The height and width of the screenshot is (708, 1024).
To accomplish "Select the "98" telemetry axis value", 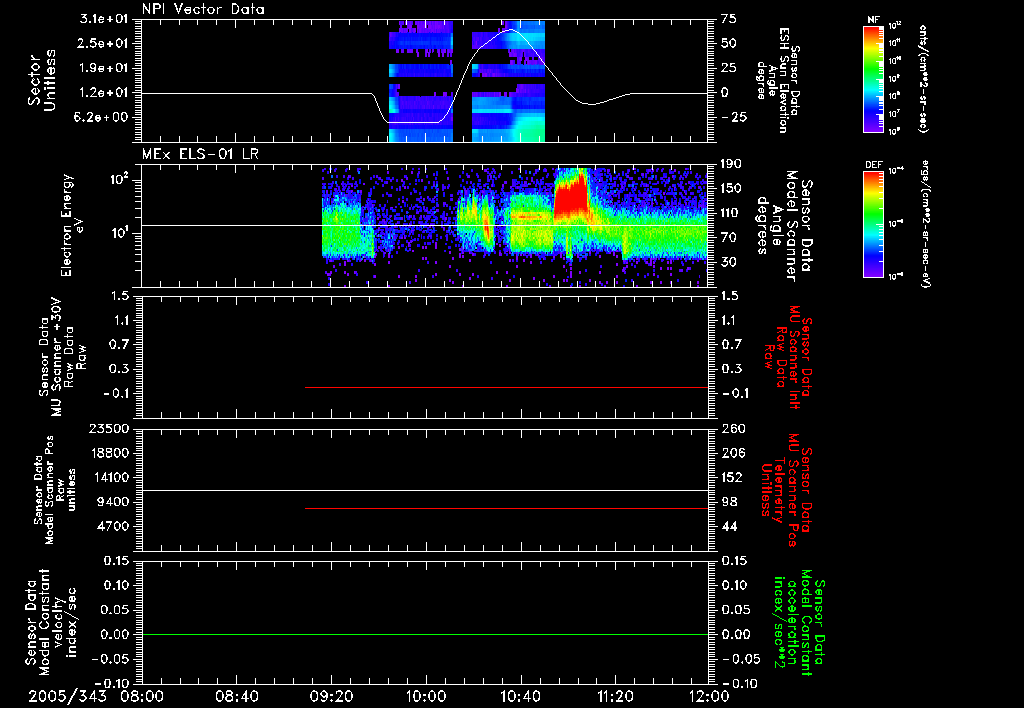I will tap(729, 502).
